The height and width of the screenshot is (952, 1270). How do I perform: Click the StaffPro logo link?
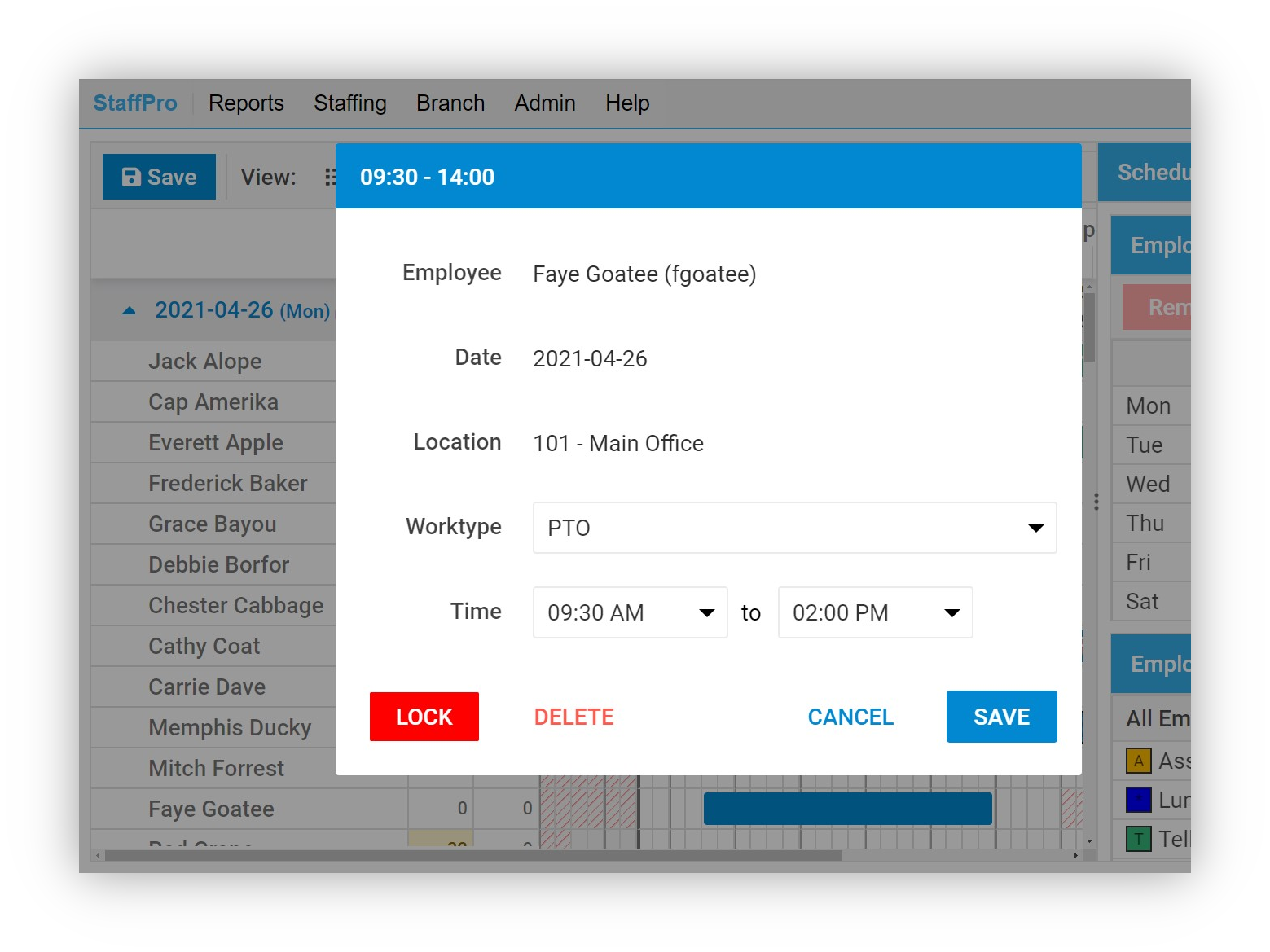[135, 103]
